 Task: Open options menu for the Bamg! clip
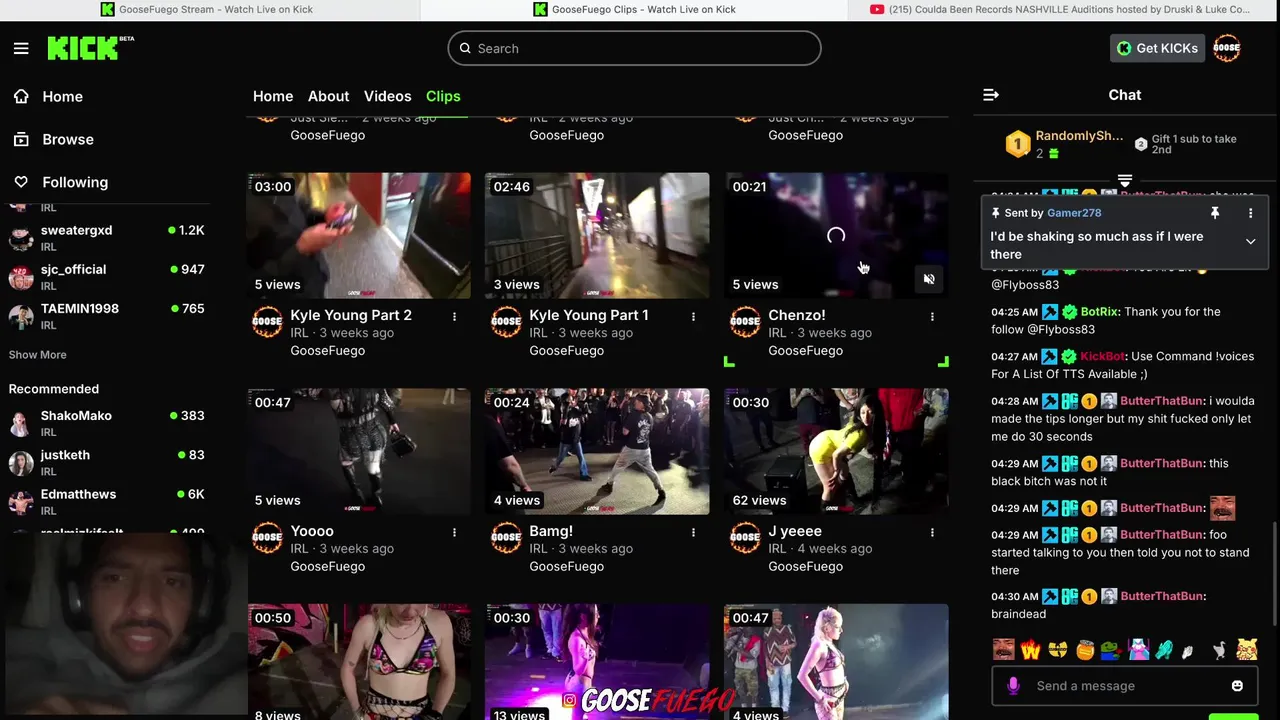(x=693, y=532)
